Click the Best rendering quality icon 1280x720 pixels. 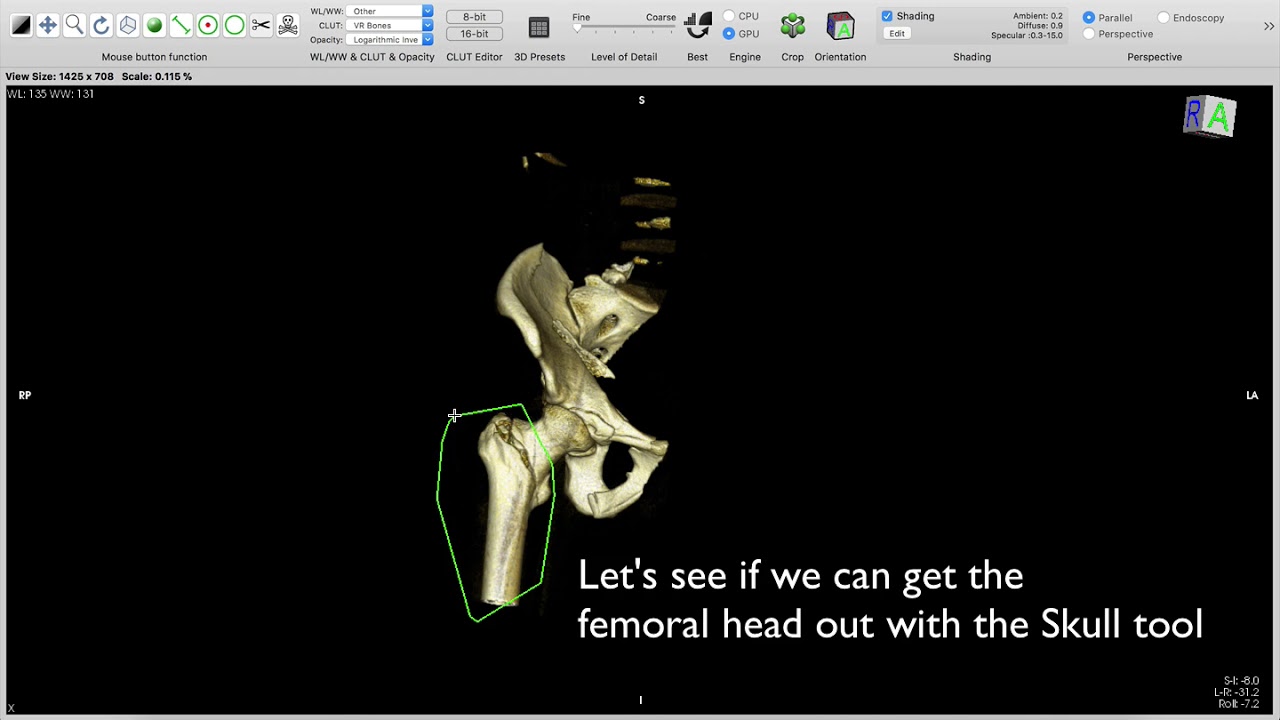click(698, 25)
